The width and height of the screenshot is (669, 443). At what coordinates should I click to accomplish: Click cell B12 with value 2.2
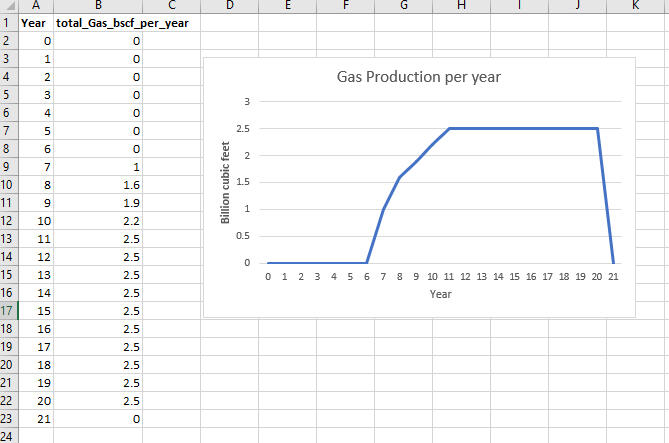(98, 221)
